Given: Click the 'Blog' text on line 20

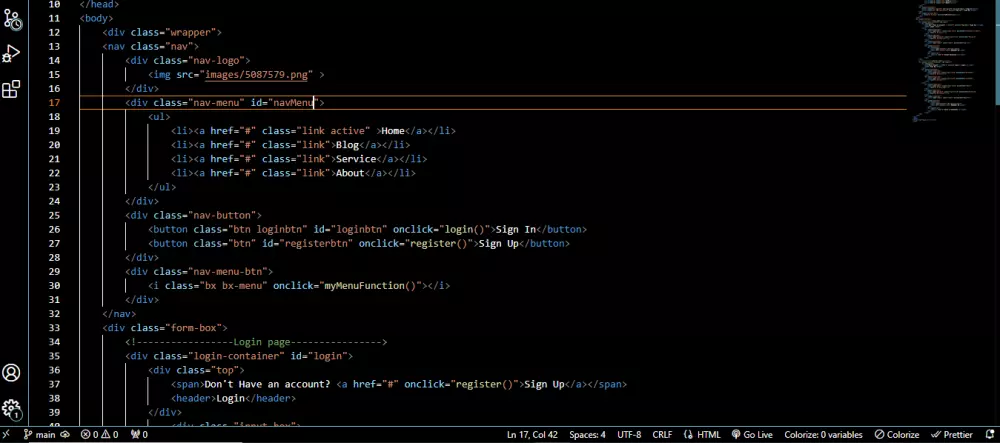Looking at the screenshot, I should 348,145.
